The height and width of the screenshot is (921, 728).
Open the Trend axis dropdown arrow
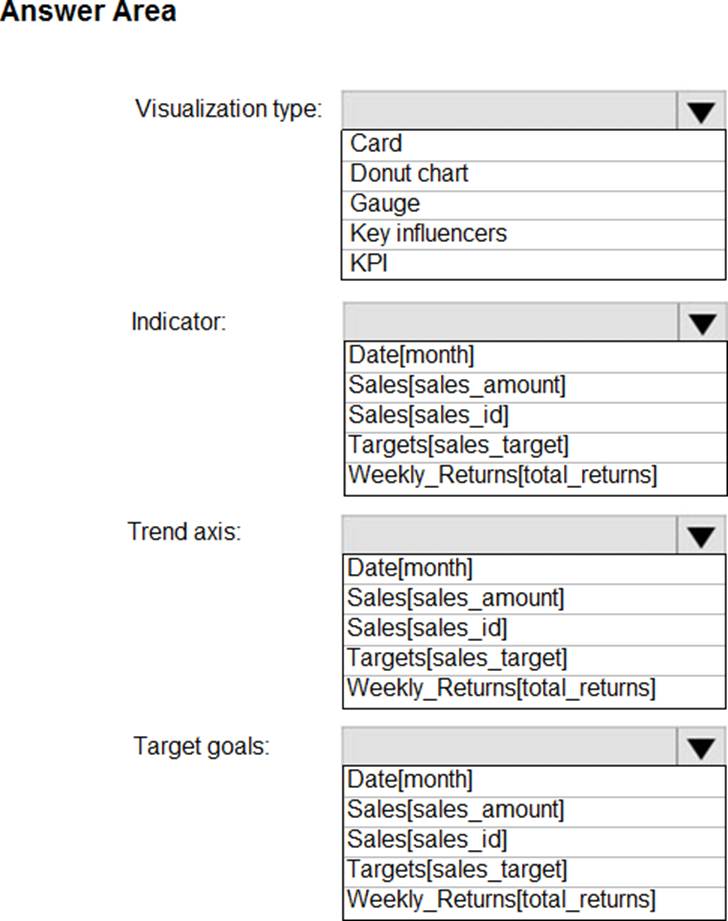point(701,535)
